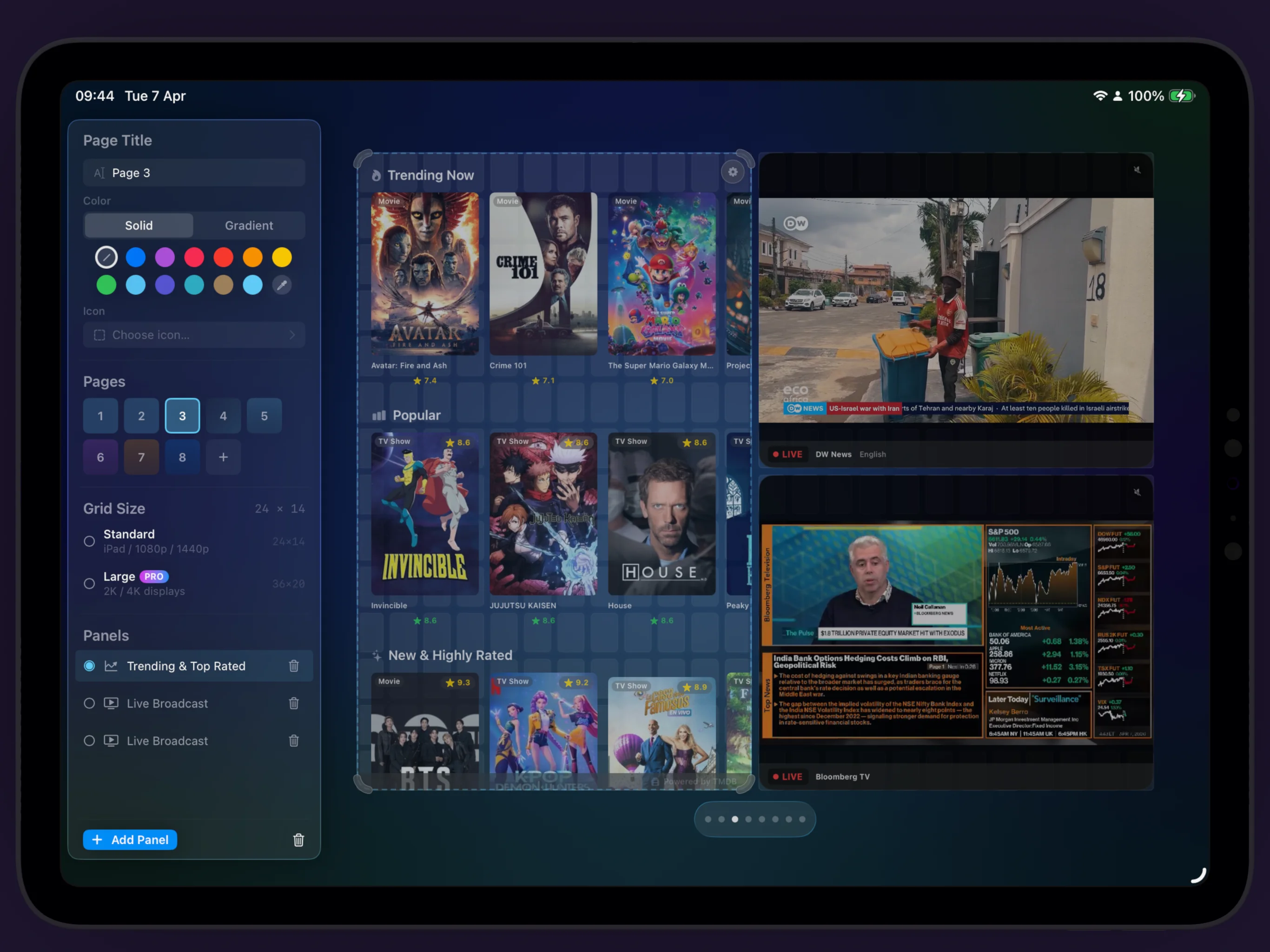1270x952 pixels.
Task: Click the sparkle icon beside New & Highly Rated
Action: 377,655
